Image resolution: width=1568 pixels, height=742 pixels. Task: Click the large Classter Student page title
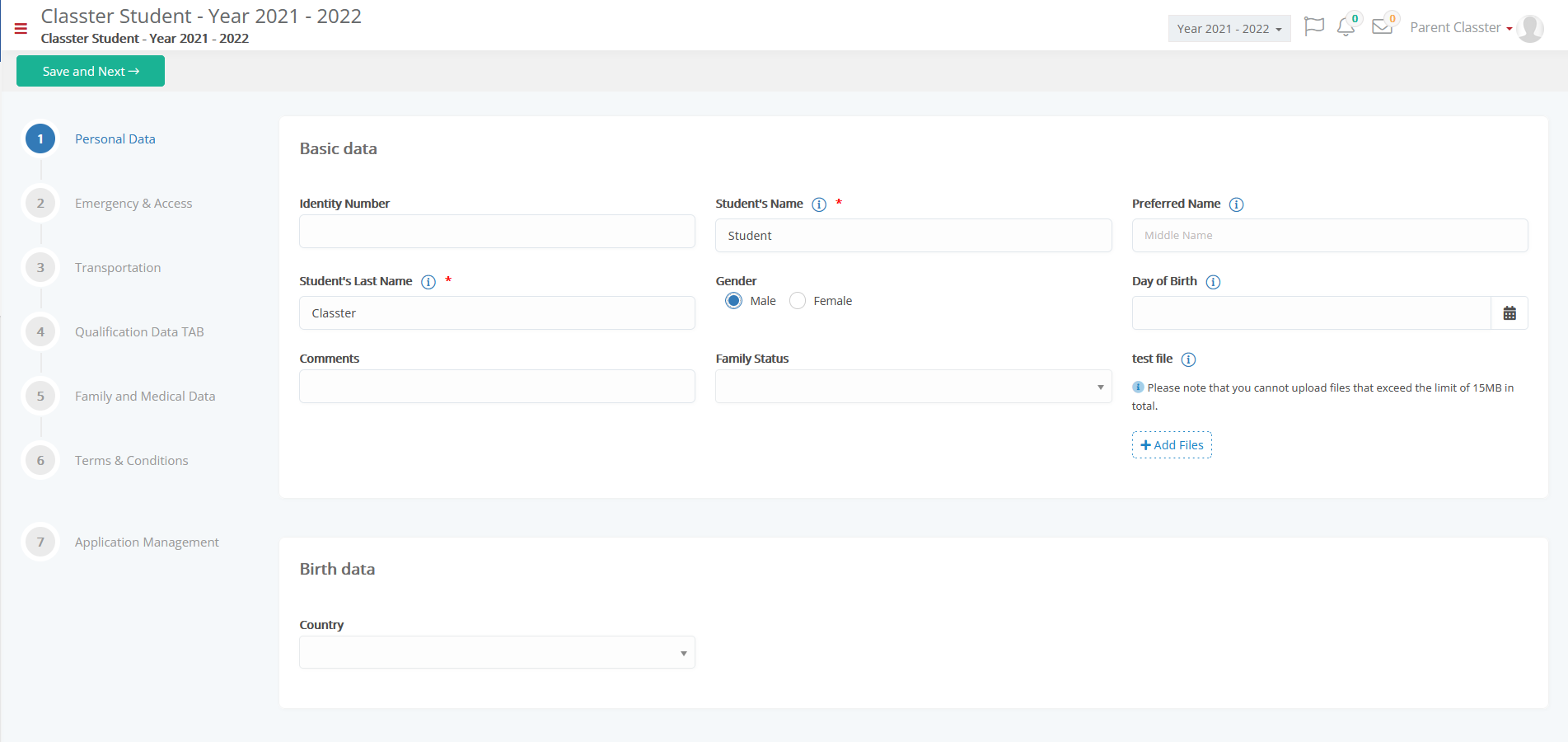201,16
